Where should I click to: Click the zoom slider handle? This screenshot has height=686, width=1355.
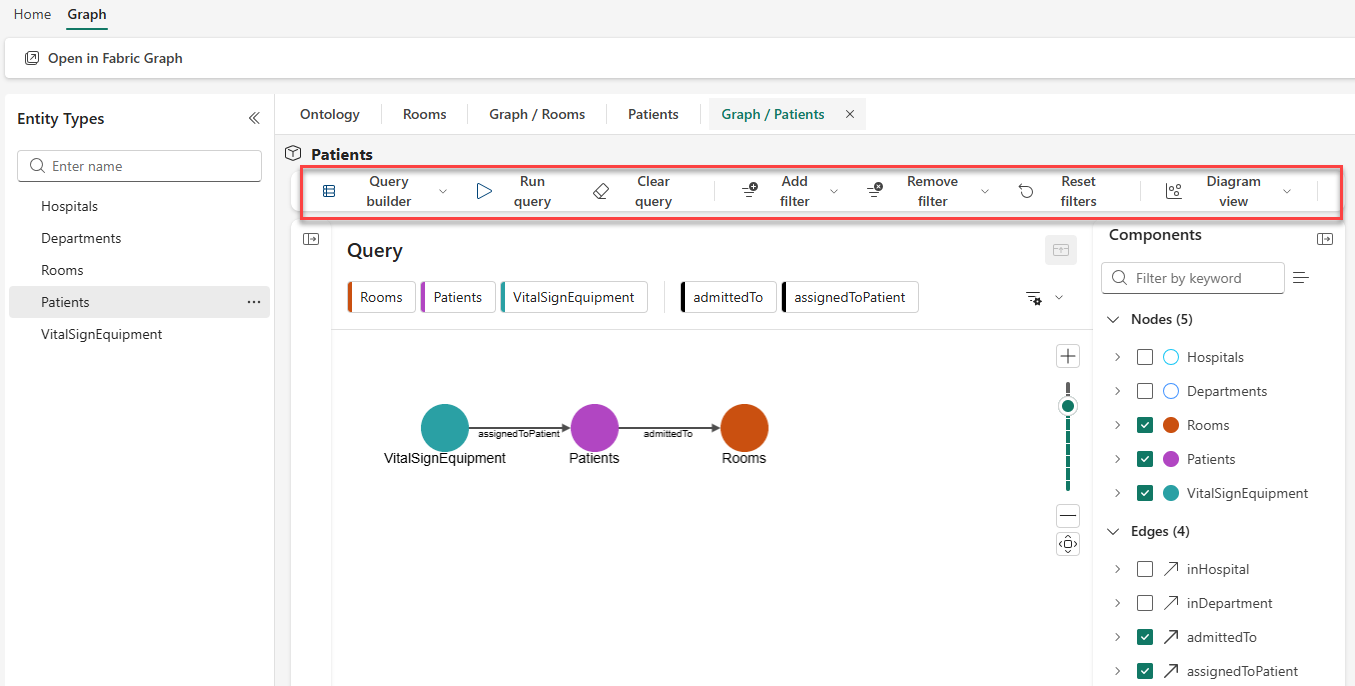coord(1068,406)
